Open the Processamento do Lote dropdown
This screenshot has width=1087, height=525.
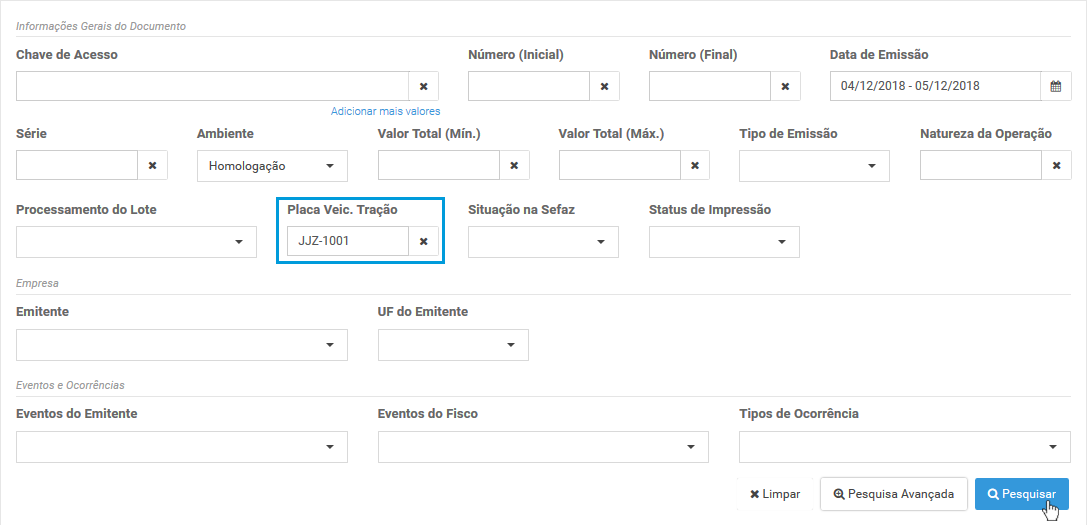tap(137, 241)
